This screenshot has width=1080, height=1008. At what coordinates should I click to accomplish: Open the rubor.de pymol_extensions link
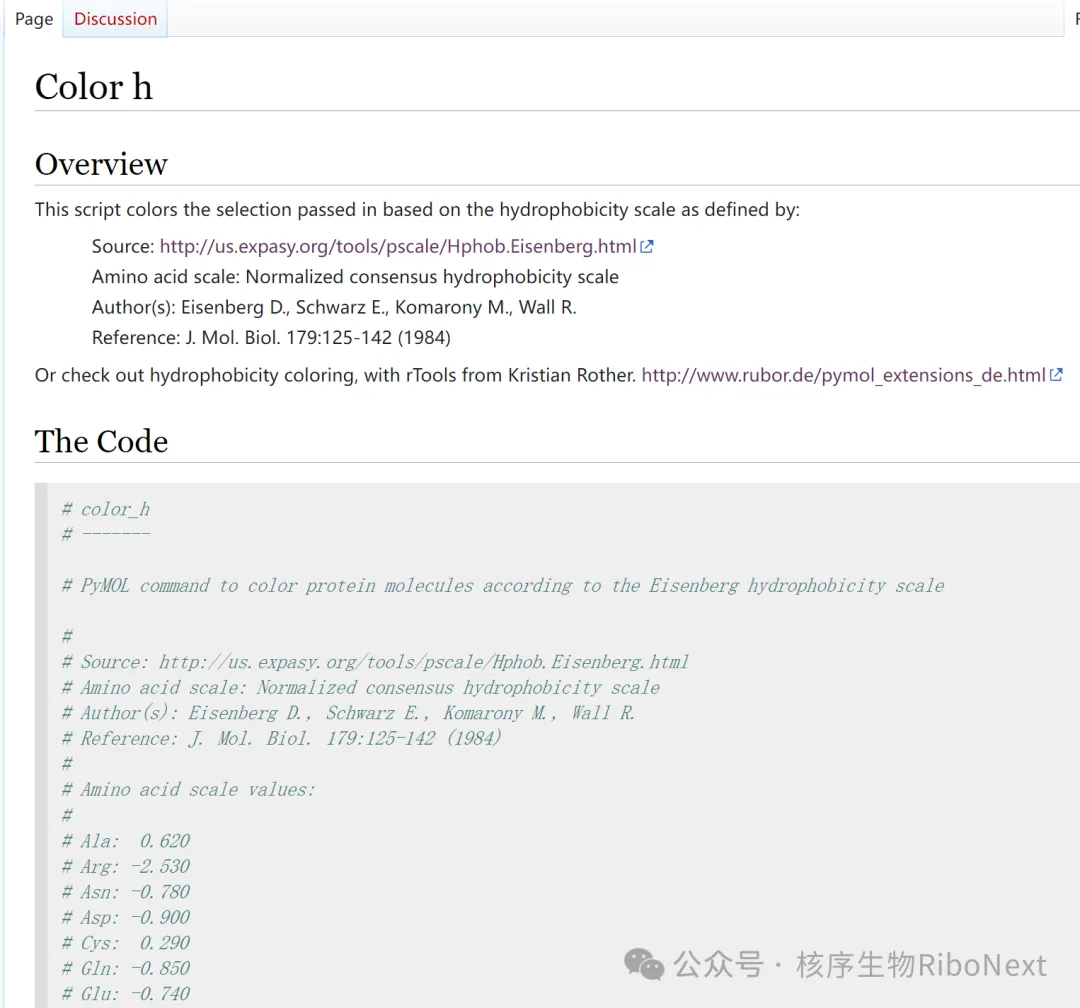[843, 375]
